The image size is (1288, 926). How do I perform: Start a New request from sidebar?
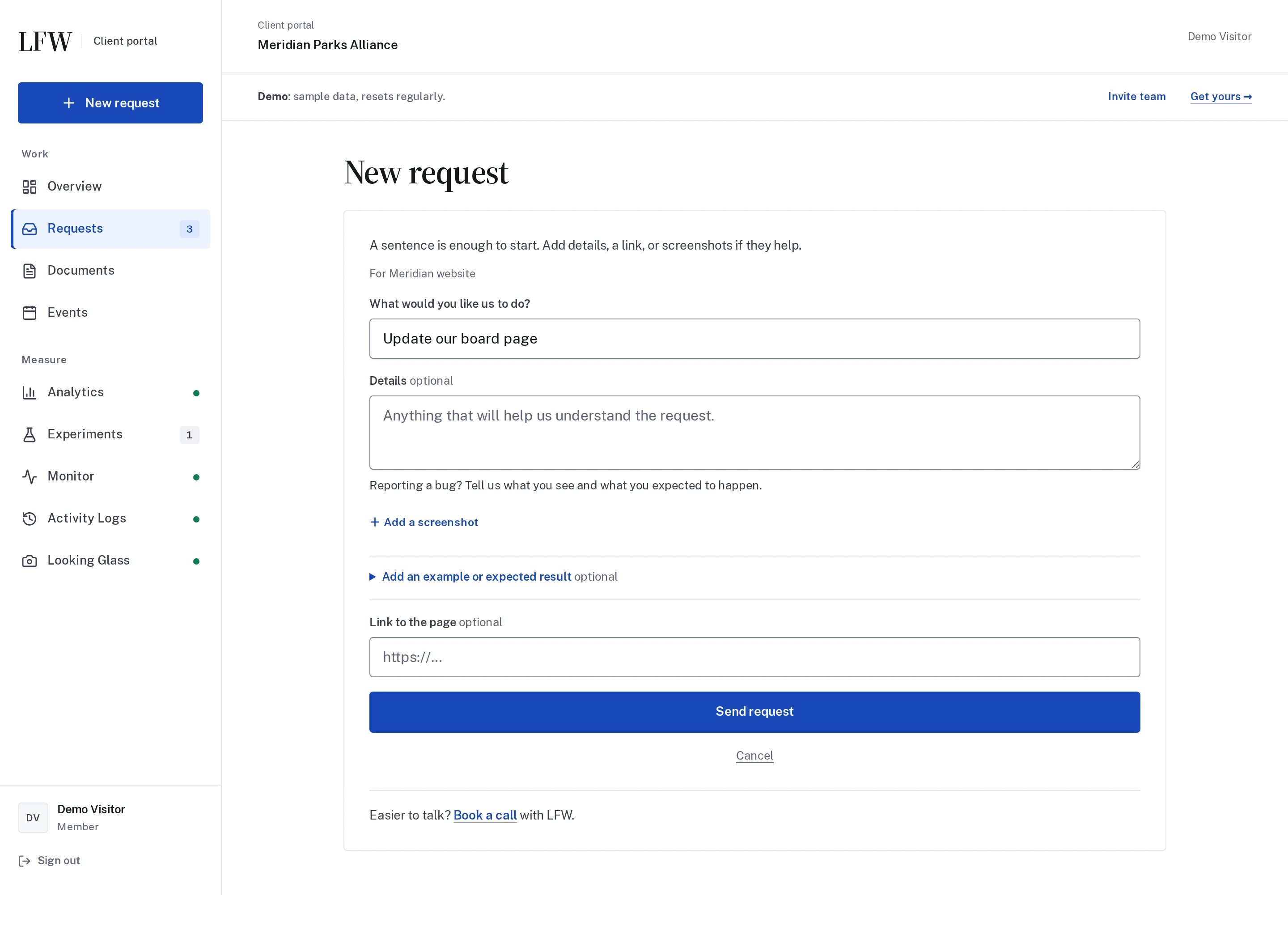click(110, 103)
